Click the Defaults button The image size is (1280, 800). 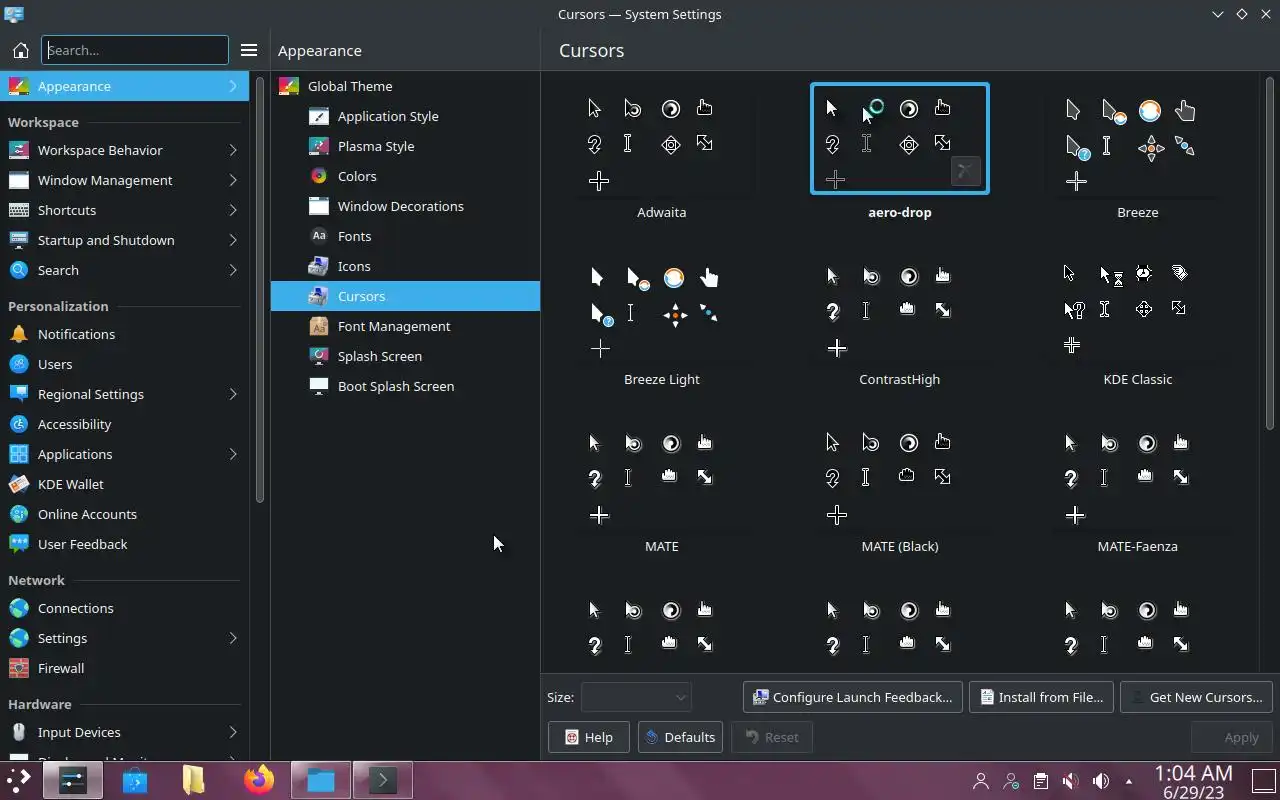680,737
